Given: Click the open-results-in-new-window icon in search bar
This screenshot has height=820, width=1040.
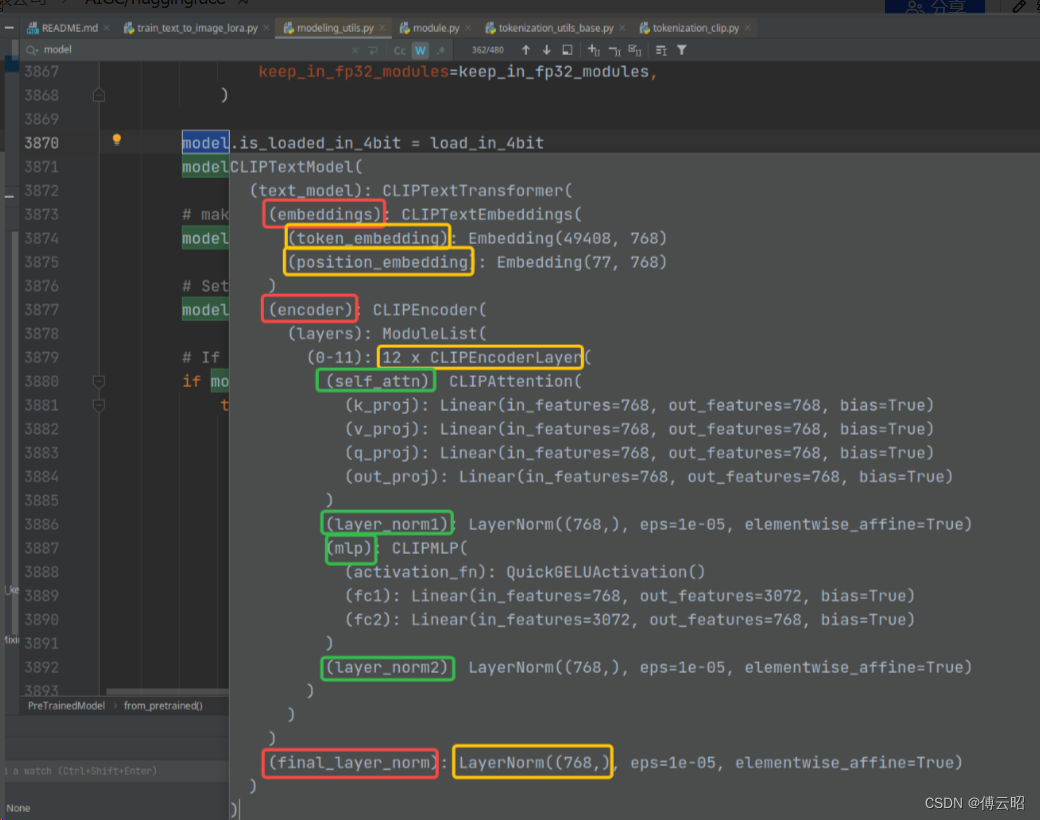Looking at the screenshot, I should coord(568,49).
